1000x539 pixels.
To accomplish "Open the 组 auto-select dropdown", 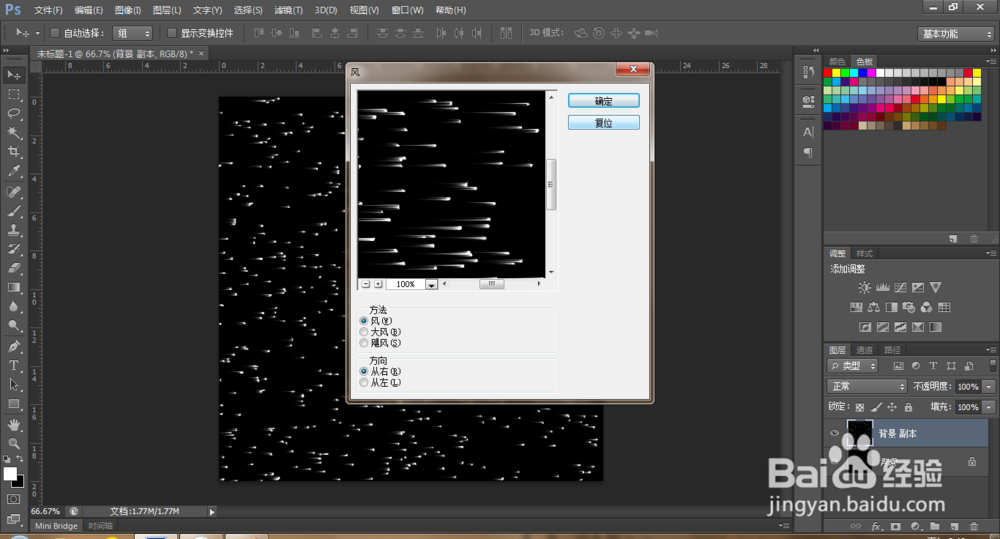I will [x=132, y=33].
